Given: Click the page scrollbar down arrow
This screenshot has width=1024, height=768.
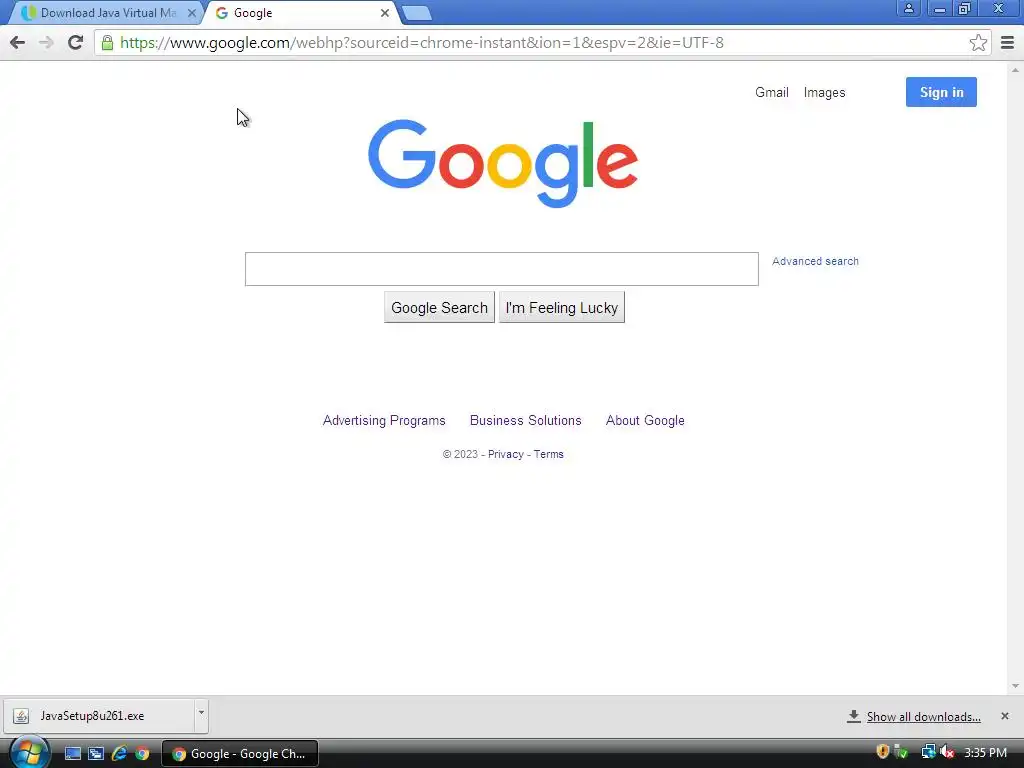Looking at the screenshot, I should [1015, 686].
